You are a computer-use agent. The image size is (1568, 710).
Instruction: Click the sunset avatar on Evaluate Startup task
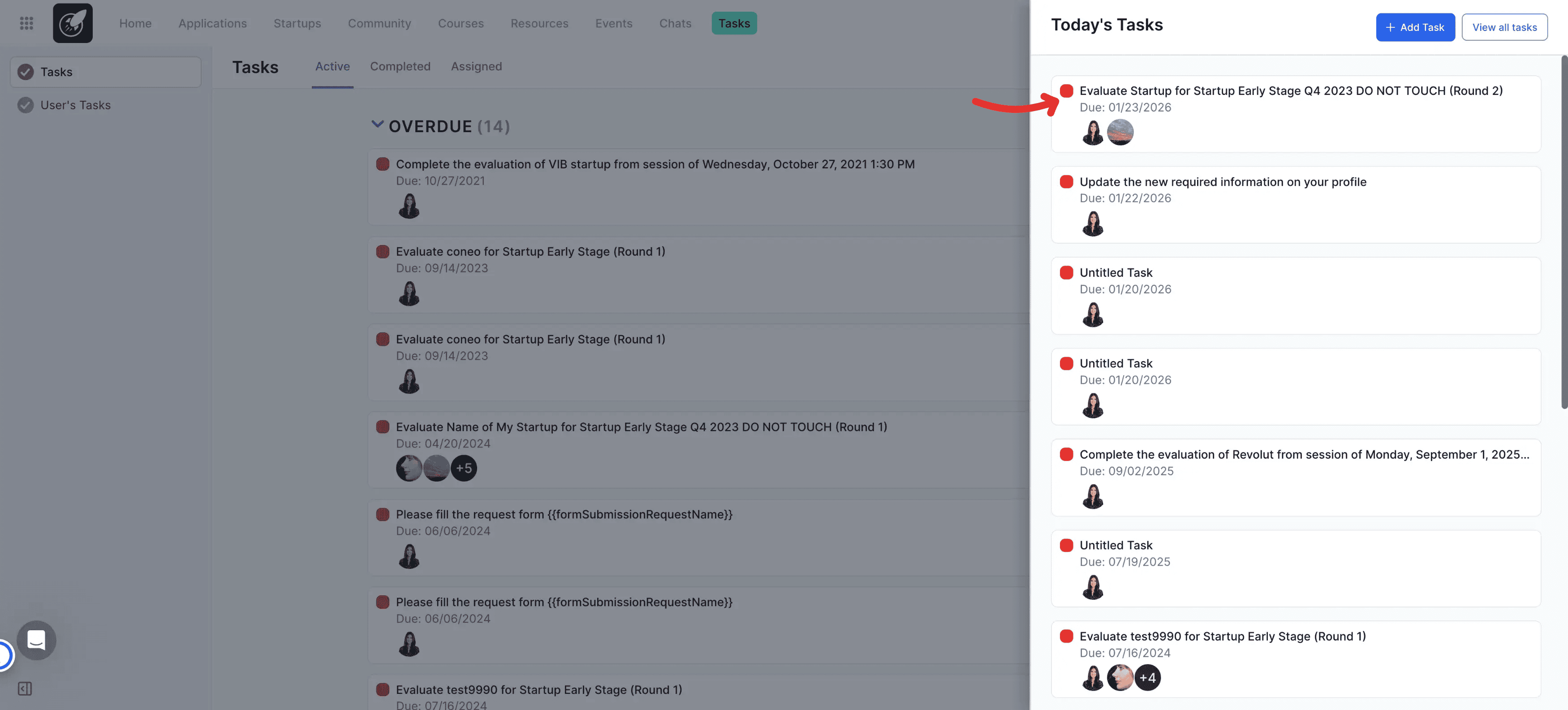click(x=1120, y=132)
